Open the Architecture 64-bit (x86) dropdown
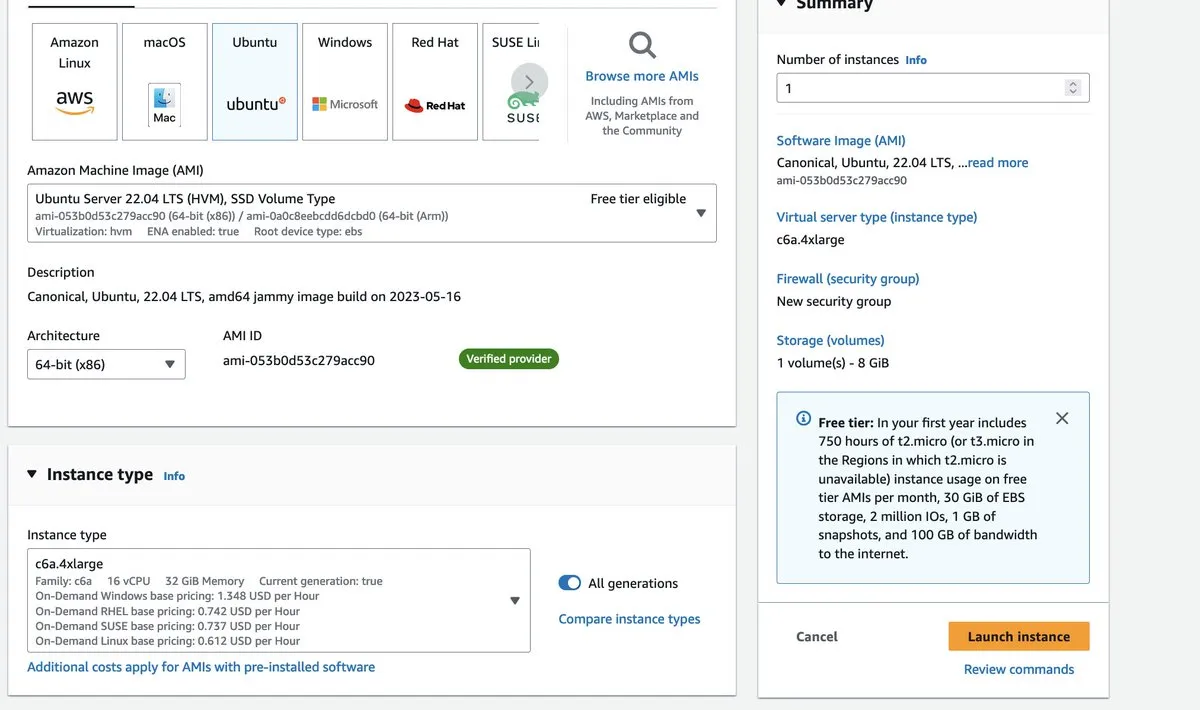 click(x=106, y=364)
